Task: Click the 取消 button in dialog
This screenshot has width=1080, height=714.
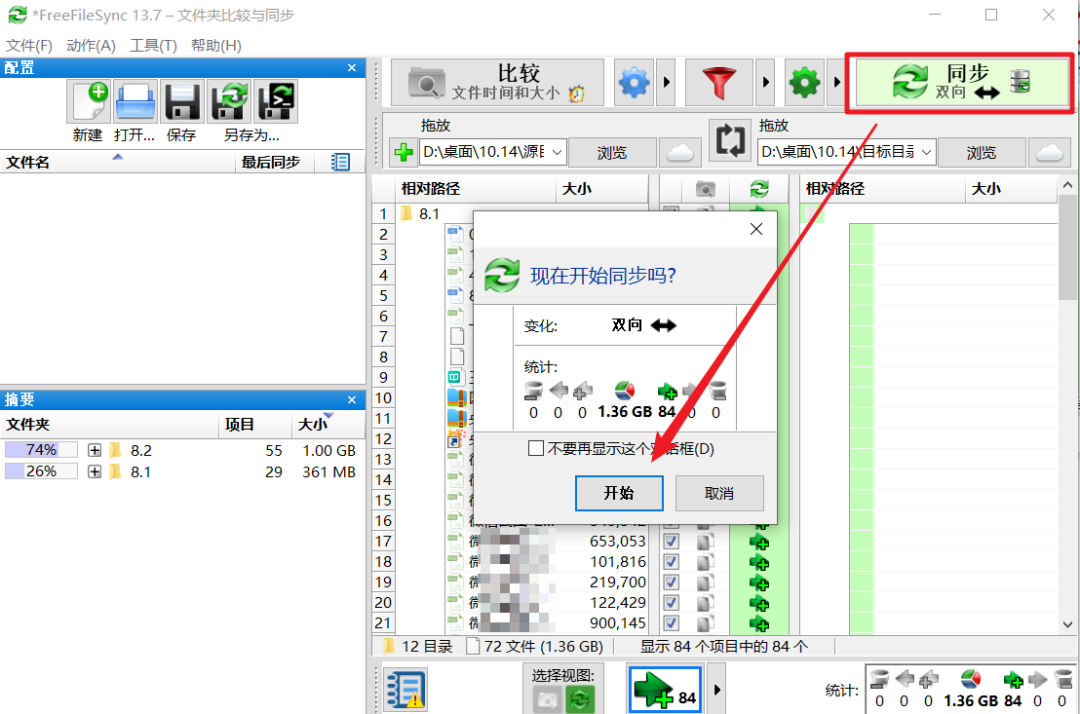Action: pyautogui.click(x=719, y=493)
